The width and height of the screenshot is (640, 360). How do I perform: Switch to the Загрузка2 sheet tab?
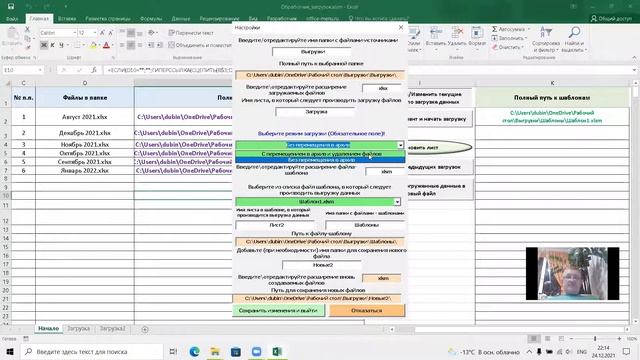point(113,329)
